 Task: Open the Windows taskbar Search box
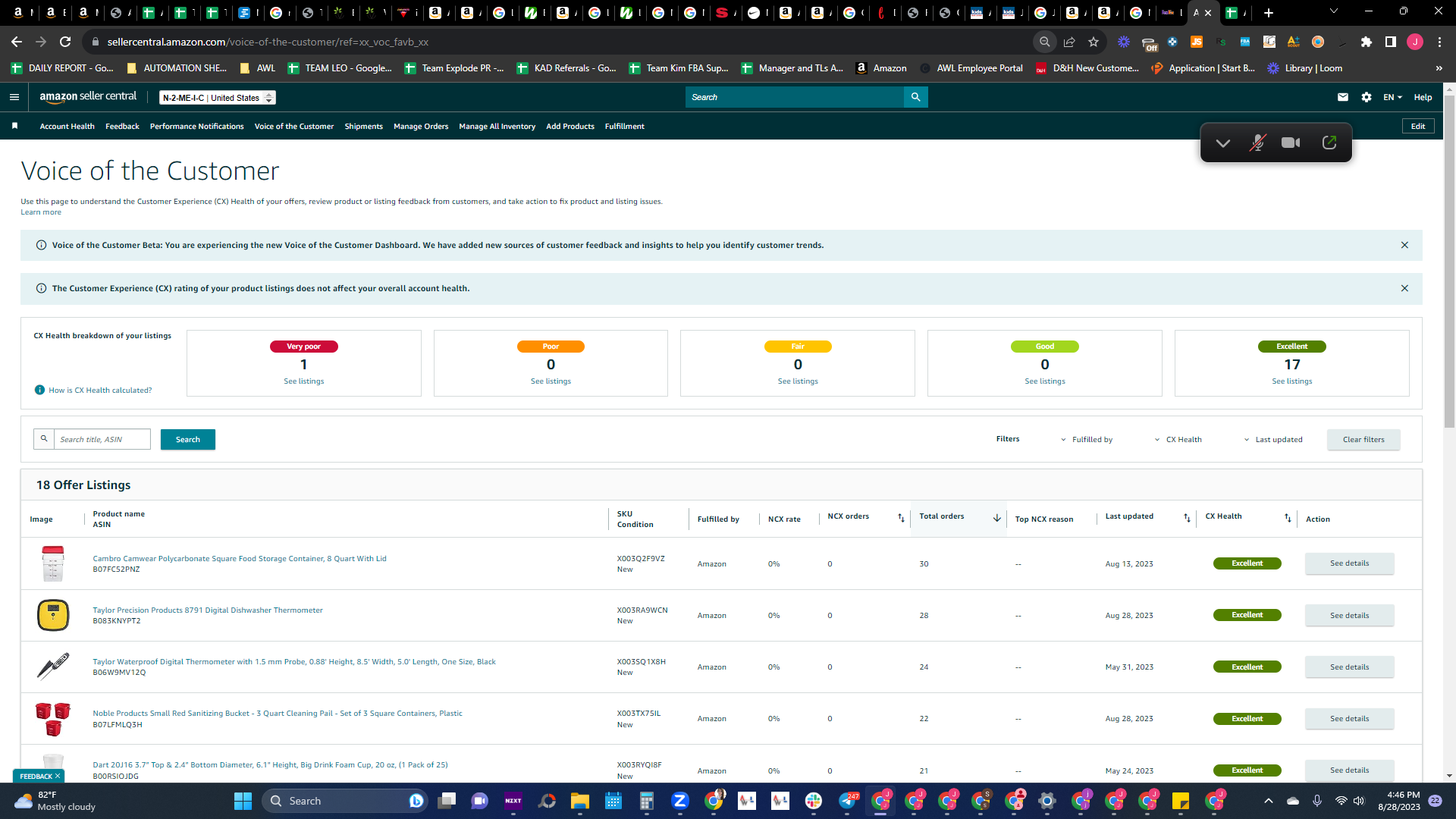[x=346, y=801]
